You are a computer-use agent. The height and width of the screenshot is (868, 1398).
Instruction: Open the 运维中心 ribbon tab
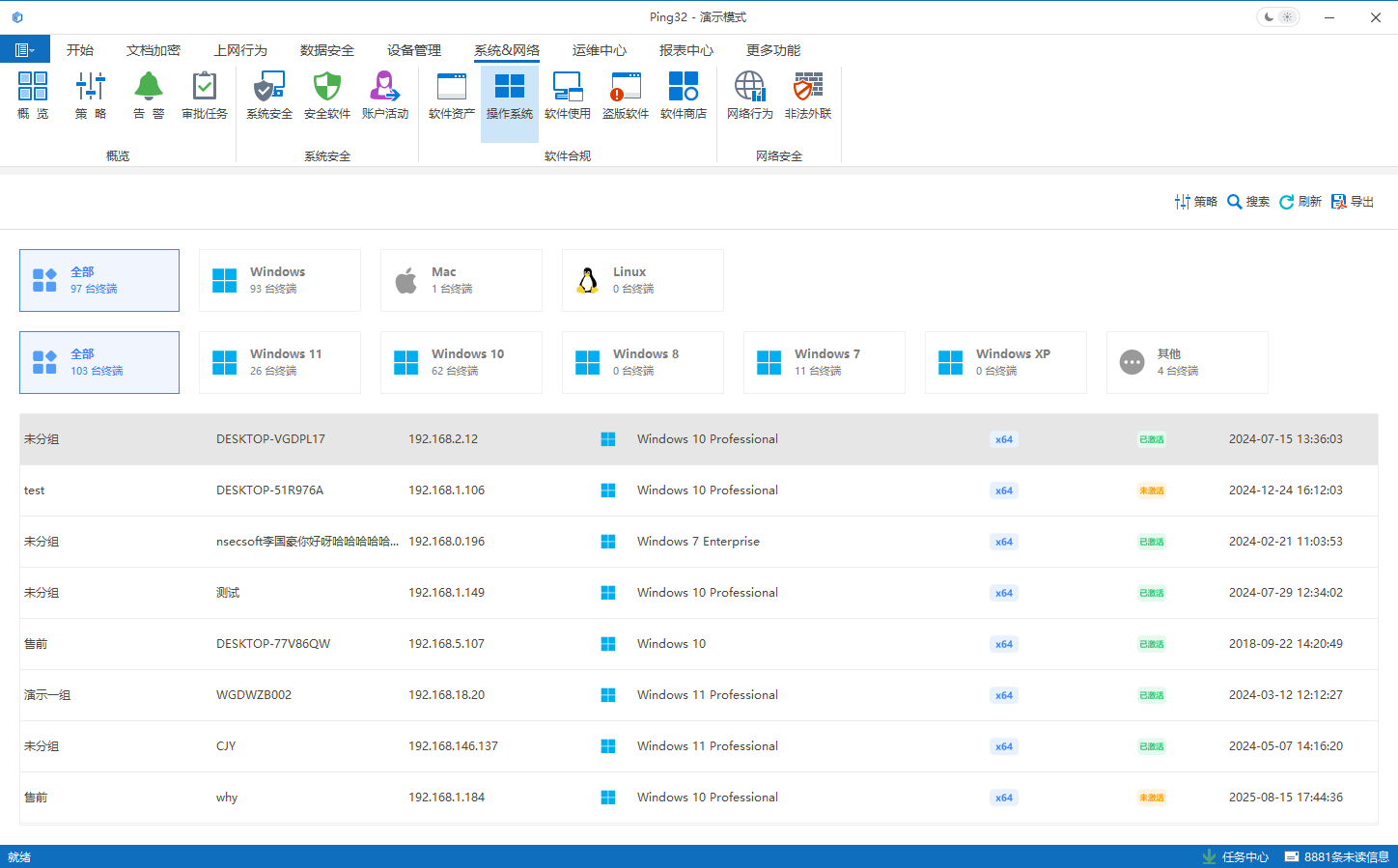point(599,50)
